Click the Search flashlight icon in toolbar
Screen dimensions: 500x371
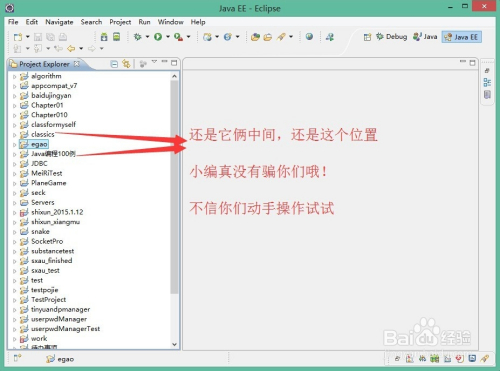point(281,37)
